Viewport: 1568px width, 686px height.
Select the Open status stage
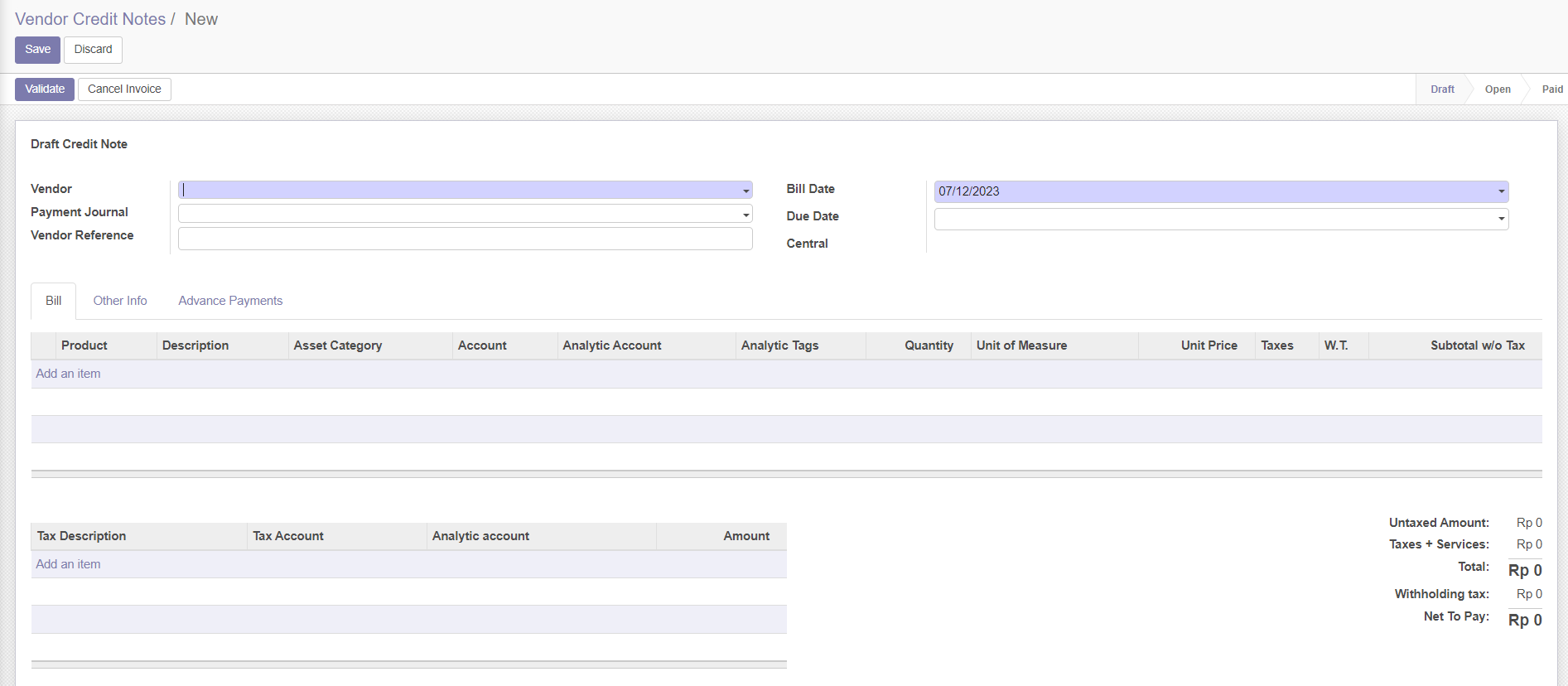(x=1498, y=89)
